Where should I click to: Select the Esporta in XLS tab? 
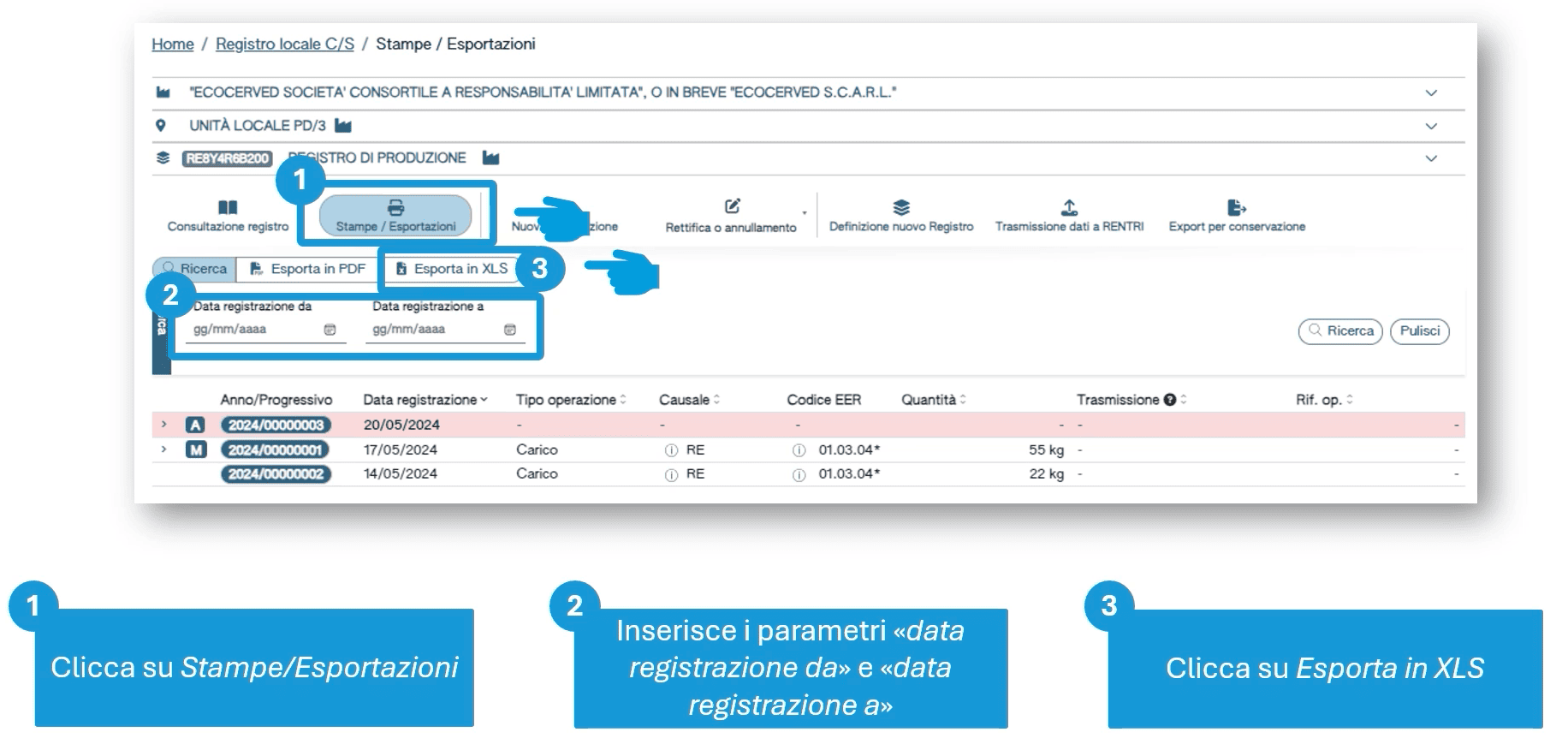point(452,269)
